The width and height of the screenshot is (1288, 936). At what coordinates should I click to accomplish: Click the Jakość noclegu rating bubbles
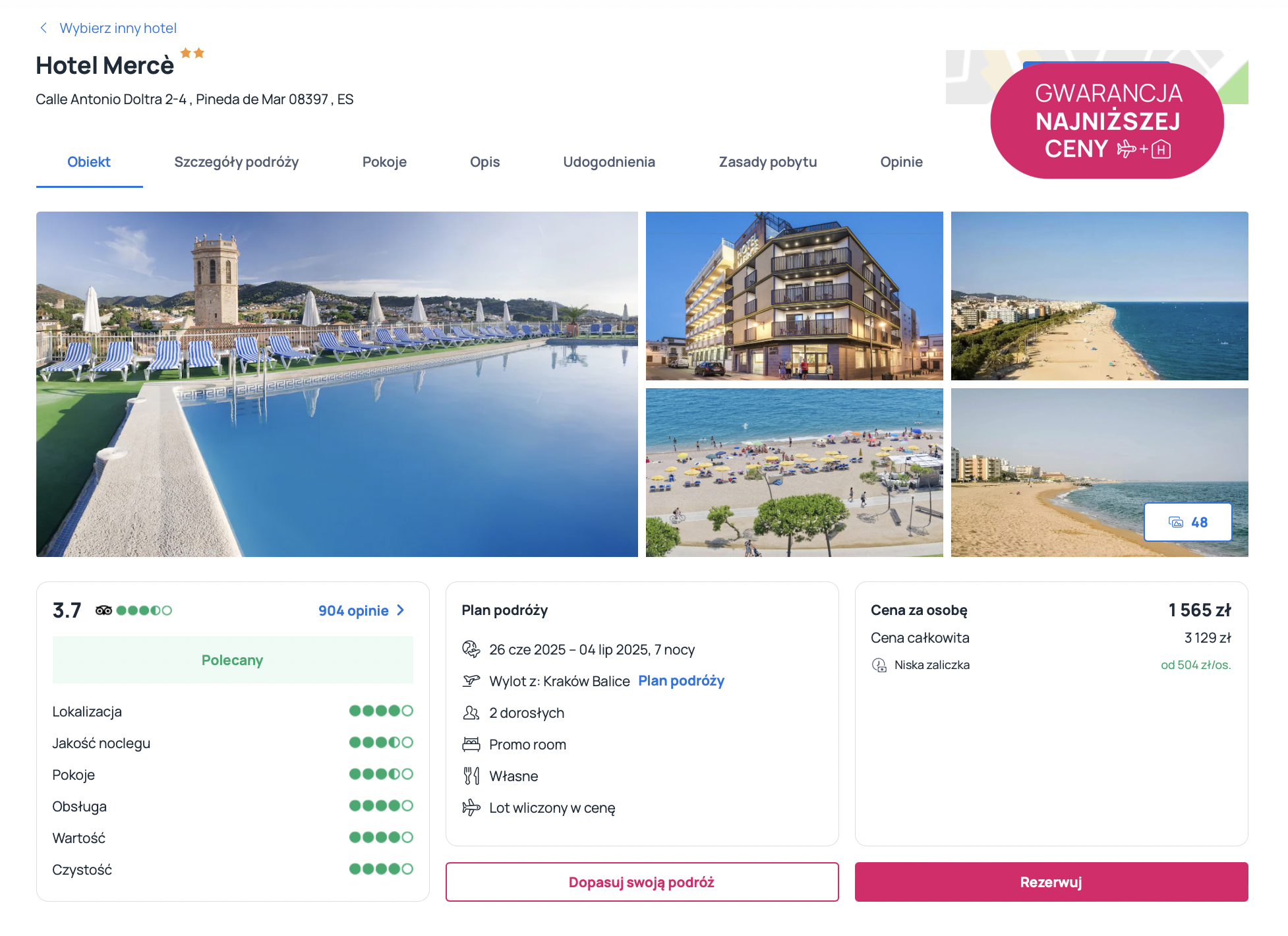tap(381, 742)
